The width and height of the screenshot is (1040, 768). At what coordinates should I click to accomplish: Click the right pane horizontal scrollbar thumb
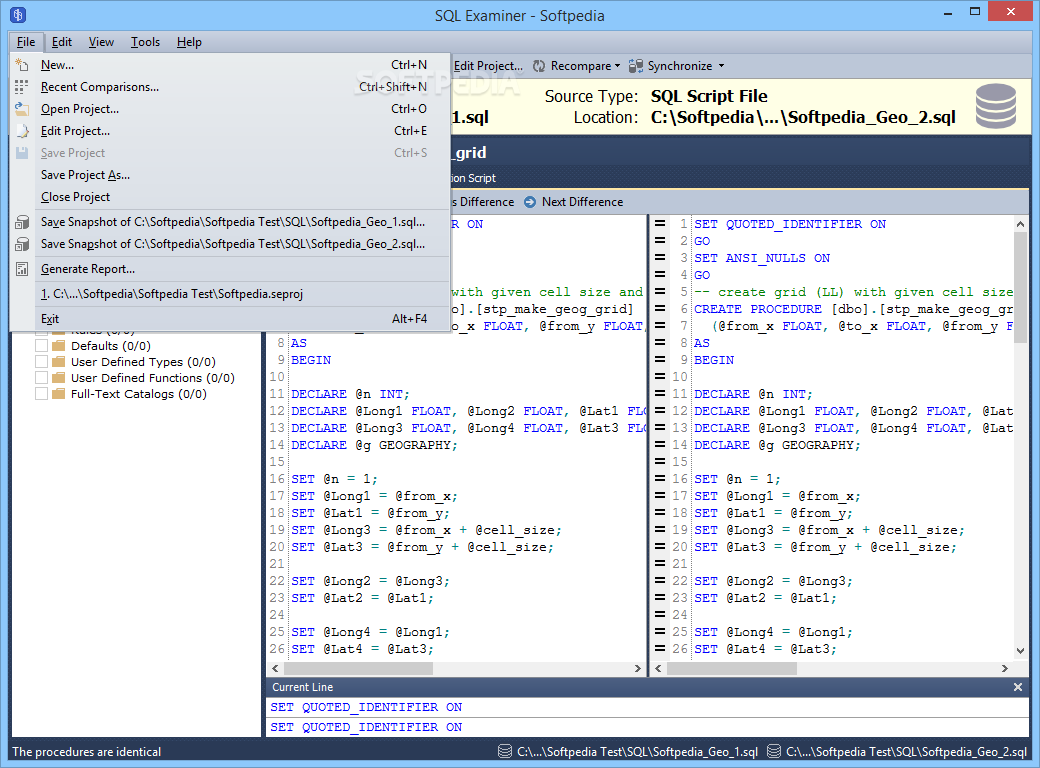pos(732,669)
